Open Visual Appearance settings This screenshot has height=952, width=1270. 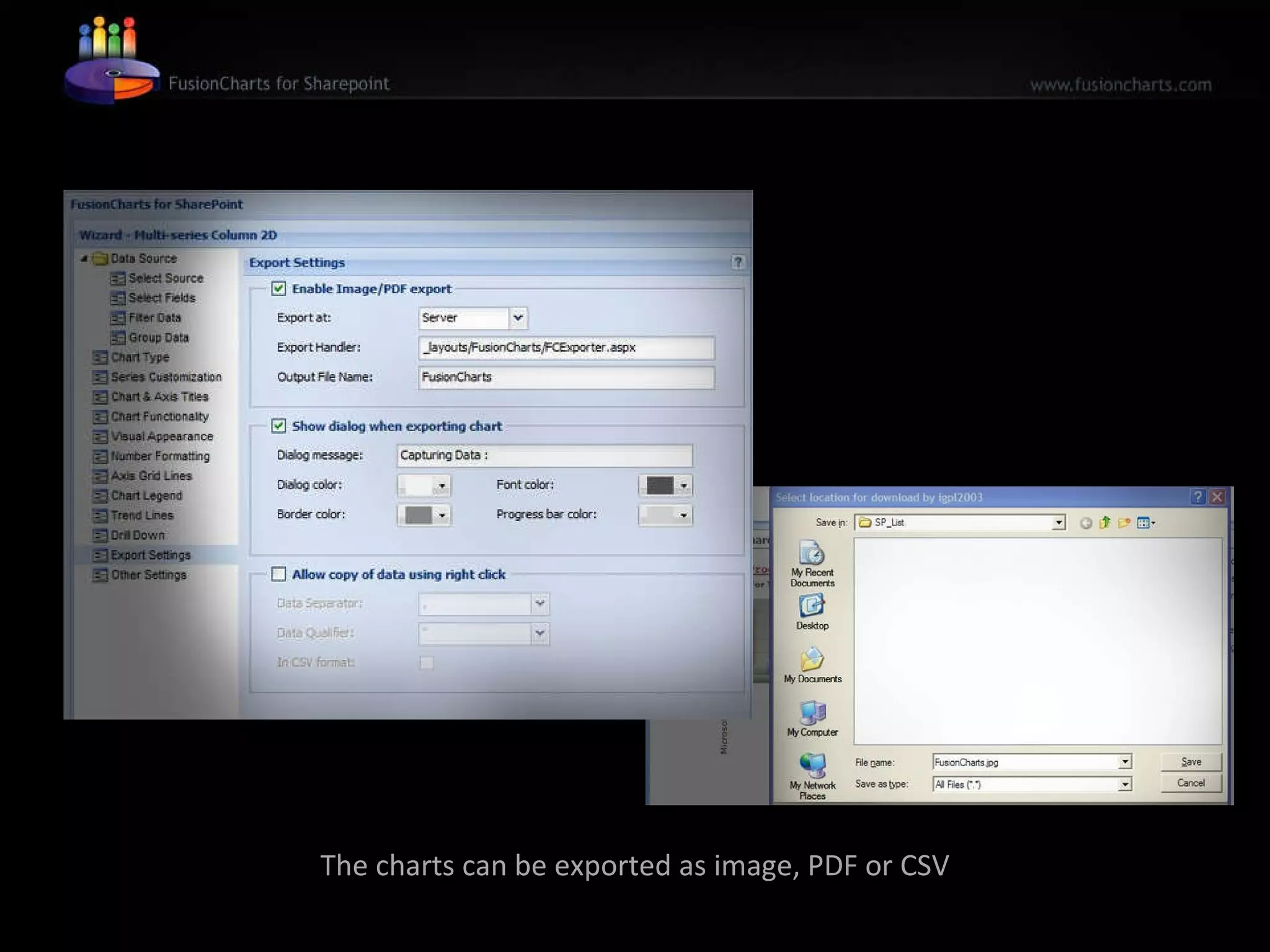tap(162, 436)
